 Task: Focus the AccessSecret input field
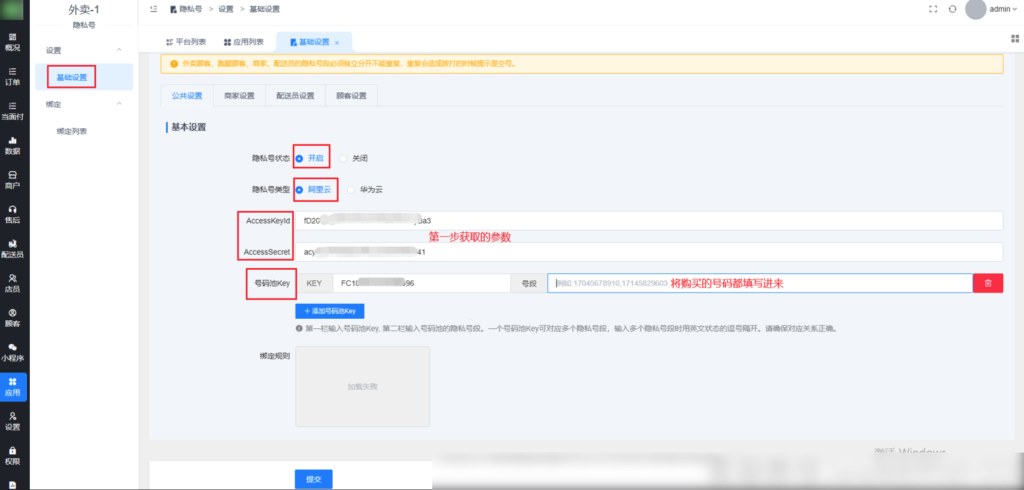649,252
